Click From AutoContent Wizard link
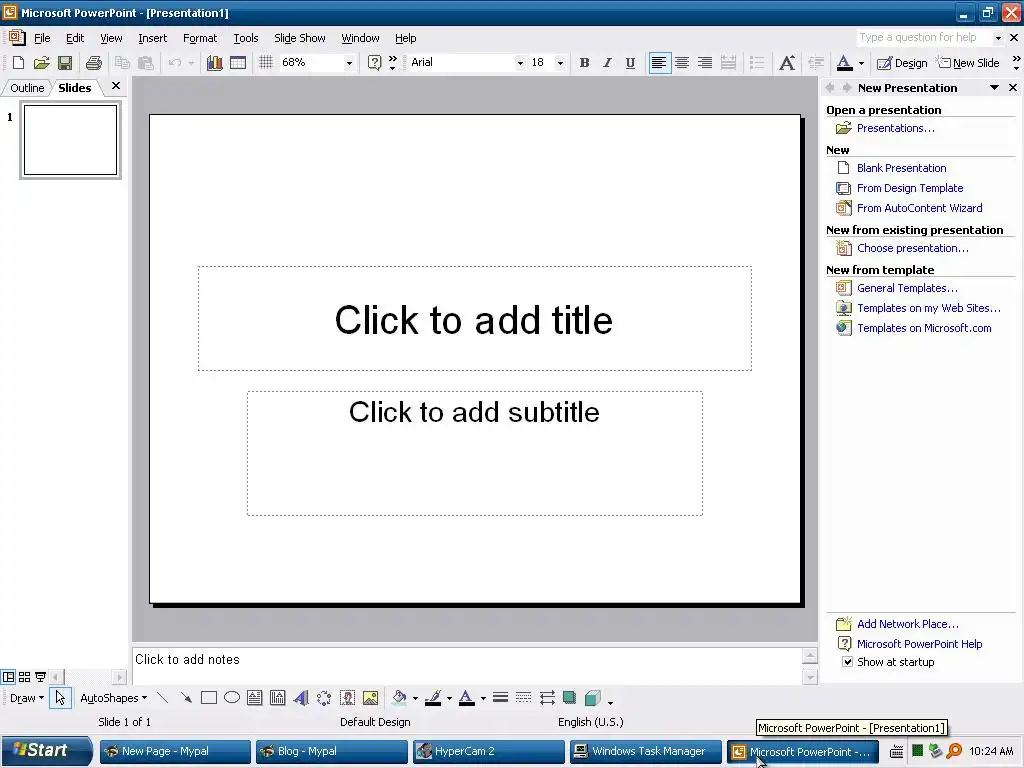This screenshot has width=1024, height=768. point(920,208)
